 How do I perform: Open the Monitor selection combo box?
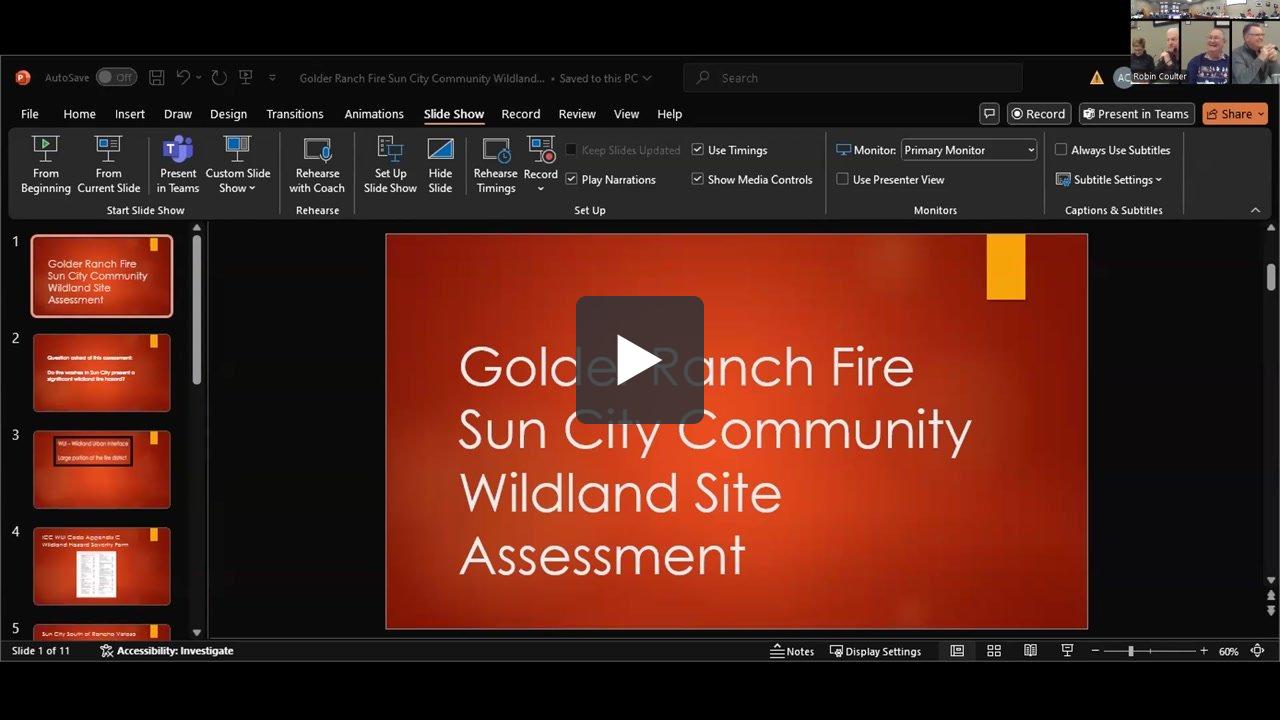click(969, 150)
